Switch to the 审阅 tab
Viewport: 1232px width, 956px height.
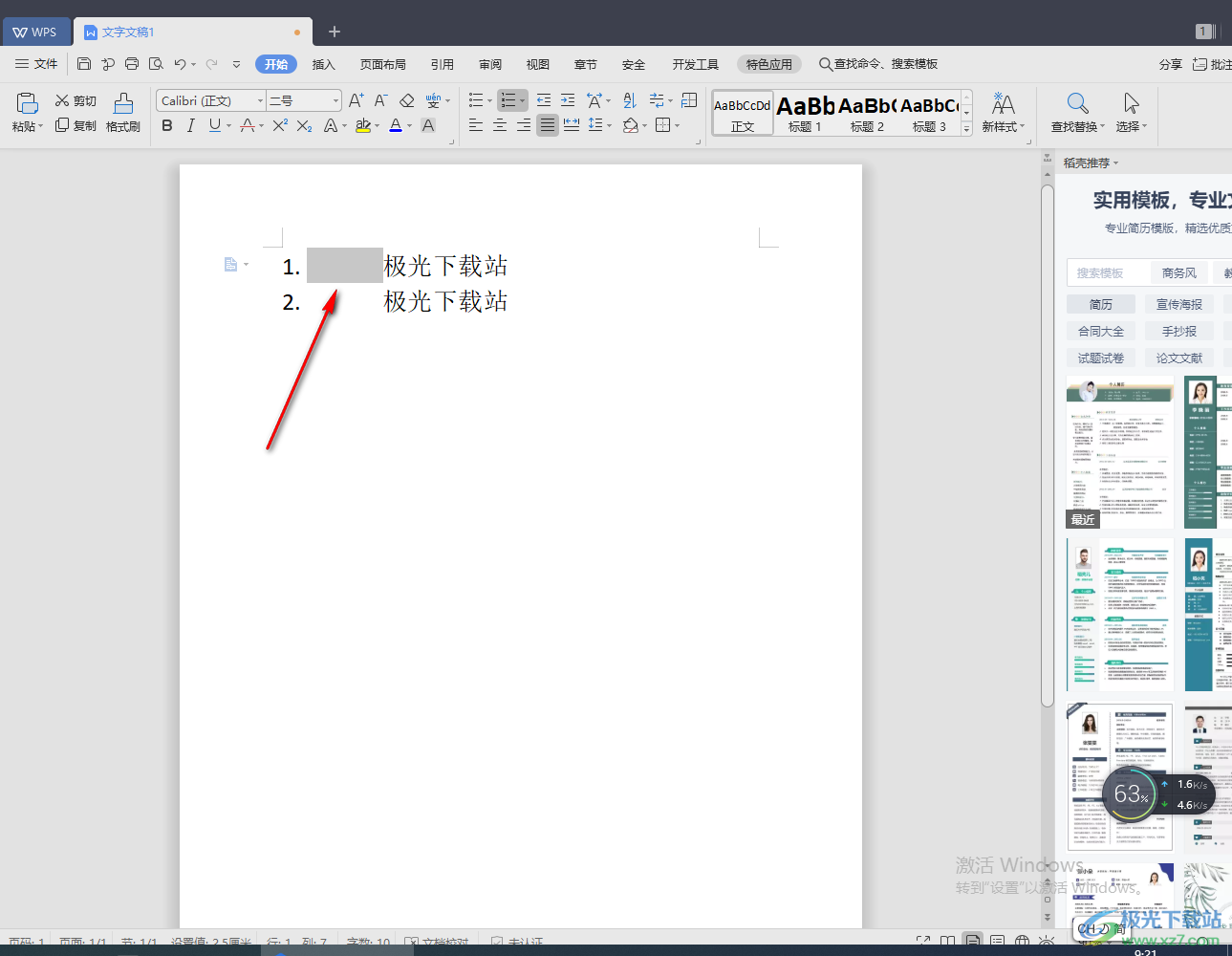coord(490,64)
